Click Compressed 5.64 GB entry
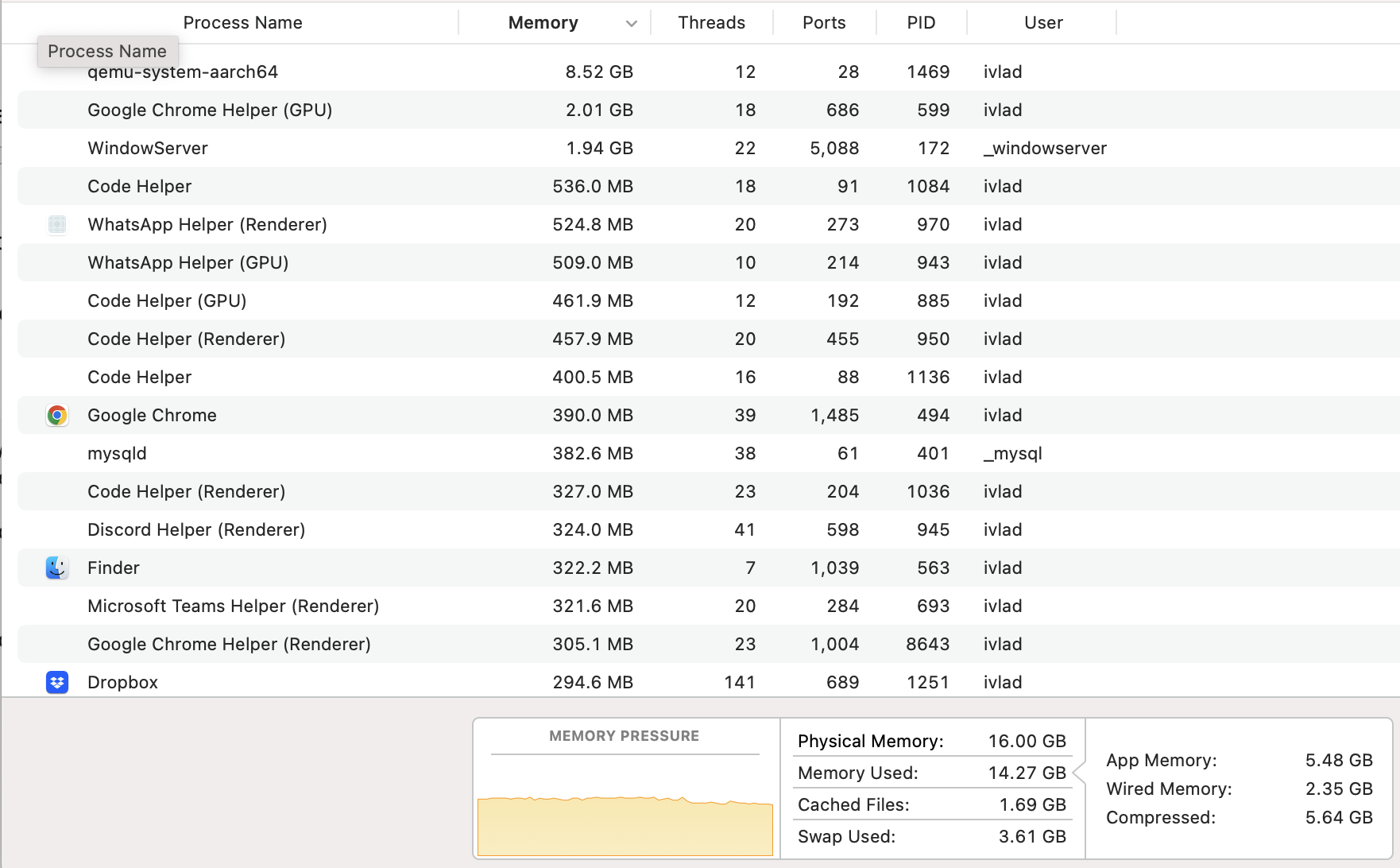 click(x=1240, y=817)
